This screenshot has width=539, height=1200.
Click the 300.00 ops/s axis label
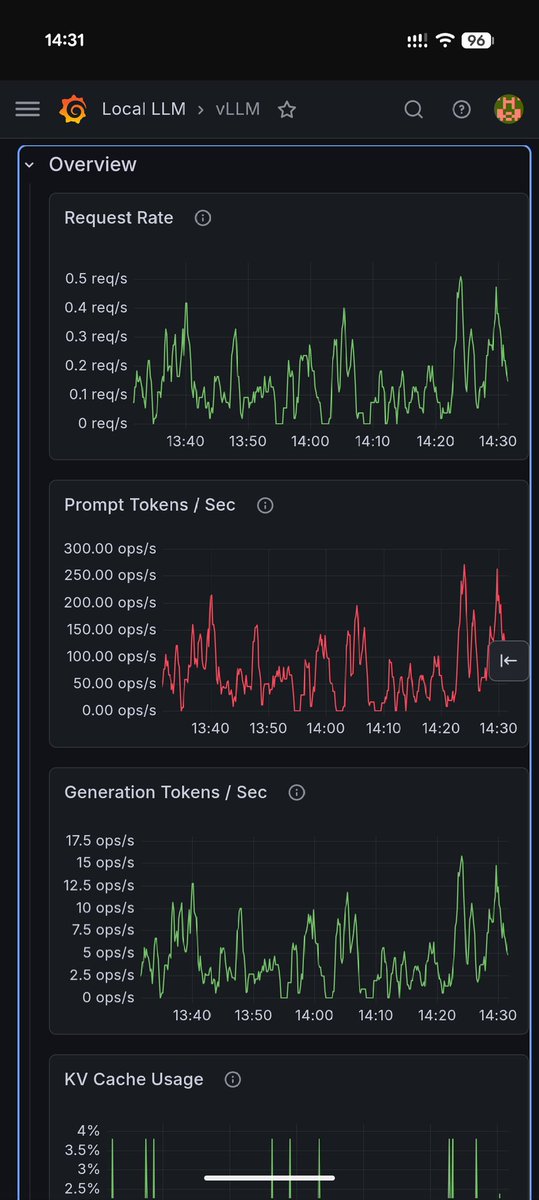coord(110,548)
